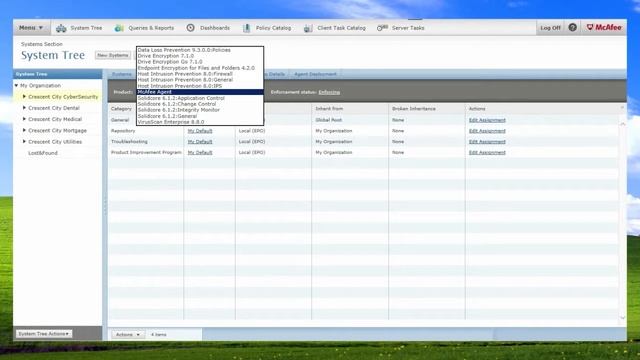Image resolution: width=640 pixels, height=360 pixels.
Task: Open the Actions dropdown at bottom
Action: (x=128, y=335)
